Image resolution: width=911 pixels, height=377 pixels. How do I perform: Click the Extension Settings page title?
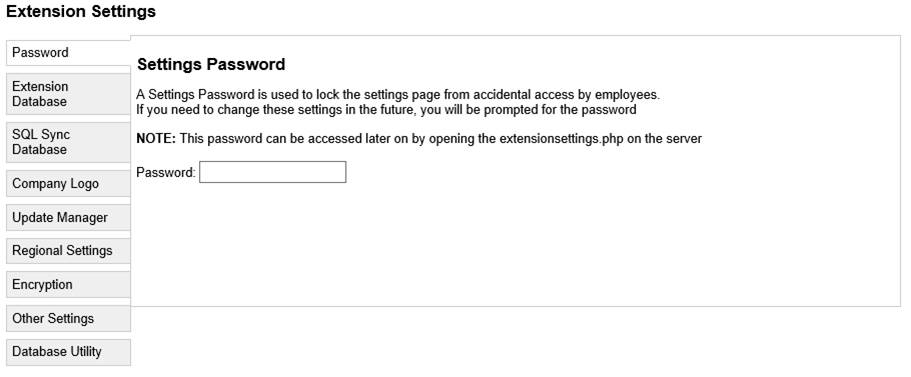[x=81, y=12]
